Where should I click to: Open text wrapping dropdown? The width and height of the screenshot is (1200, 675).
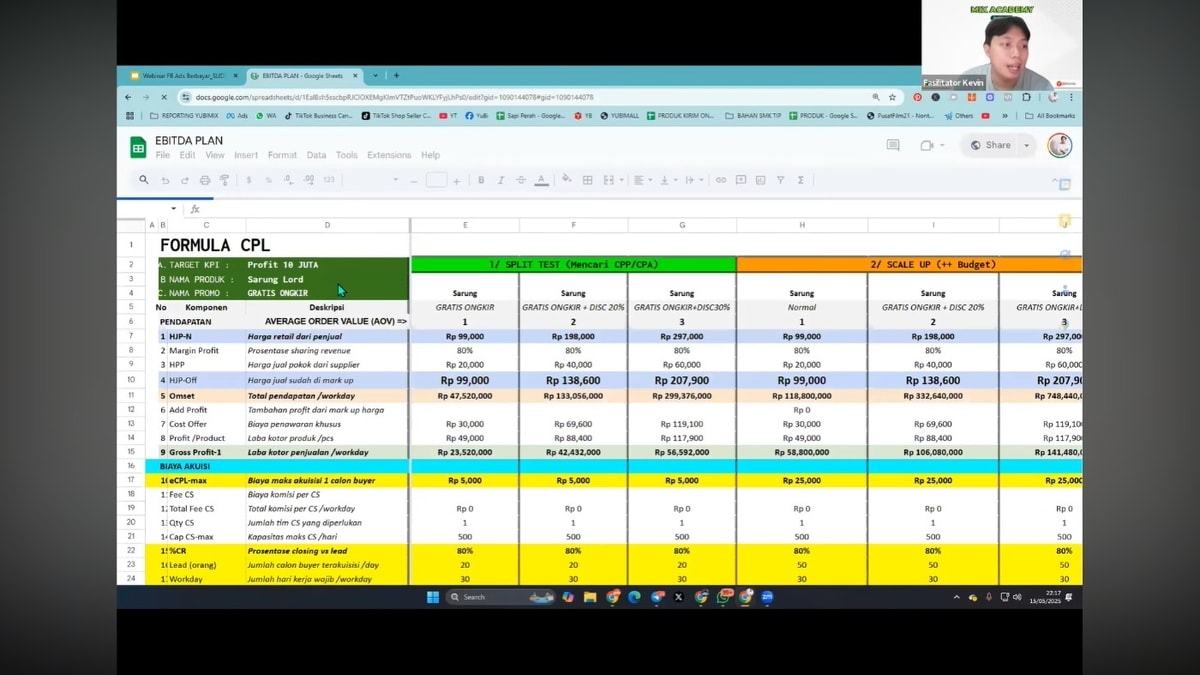point(692,180)
